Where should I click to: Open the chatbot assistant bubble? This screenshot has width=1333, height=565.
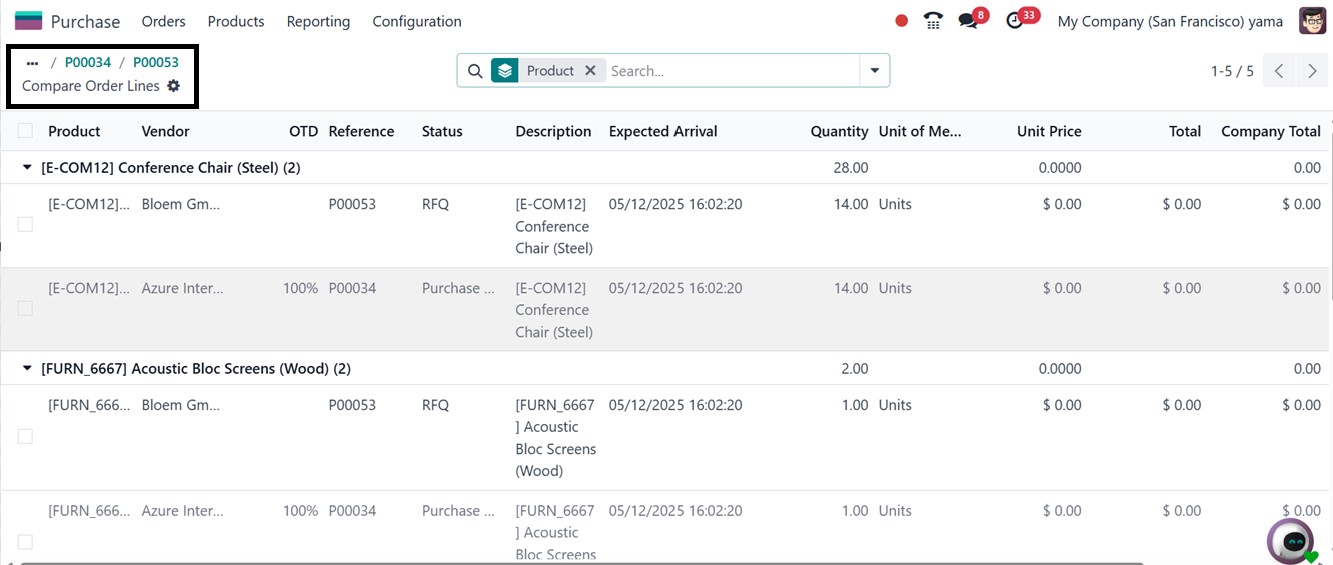pos(1292,541)
